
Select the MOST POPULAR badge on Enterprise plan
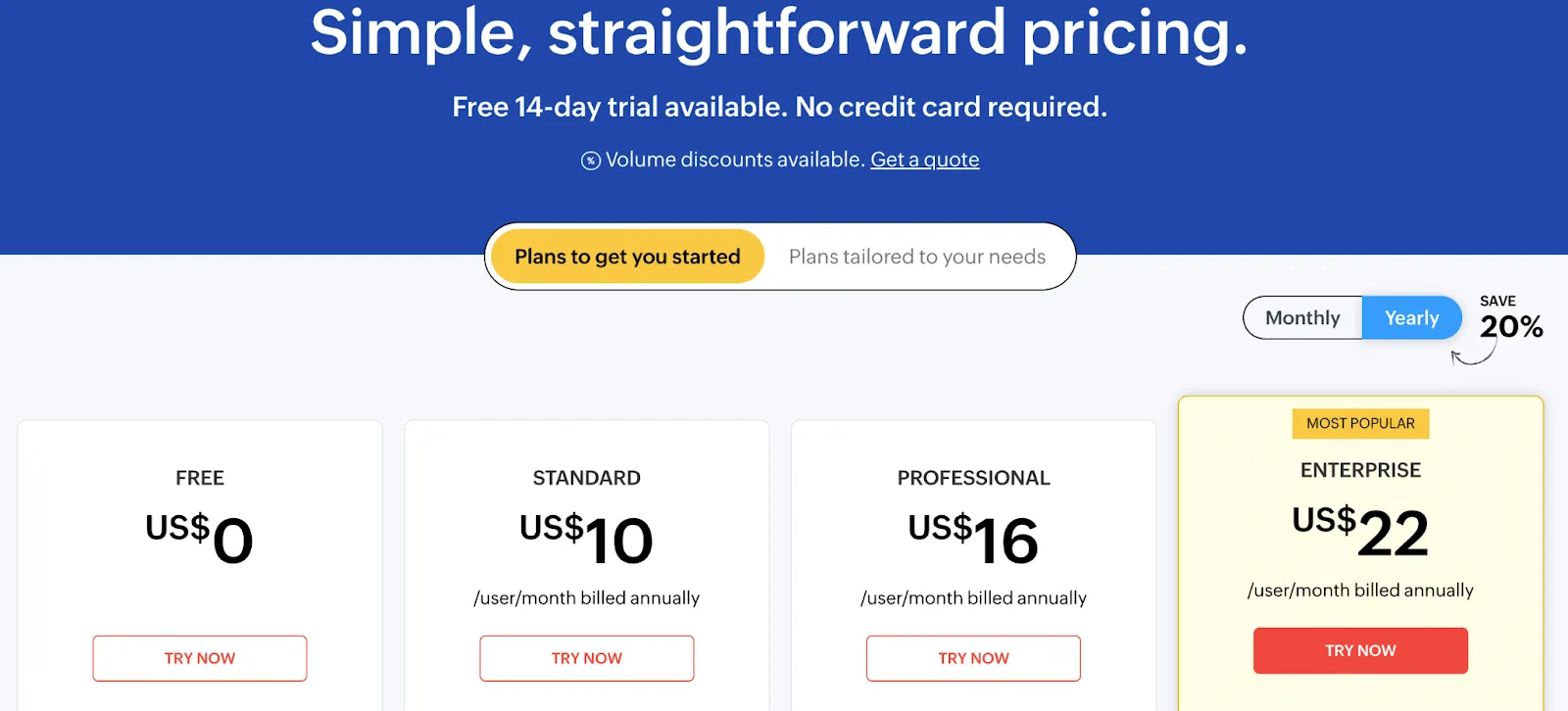tap(1360, 423)
